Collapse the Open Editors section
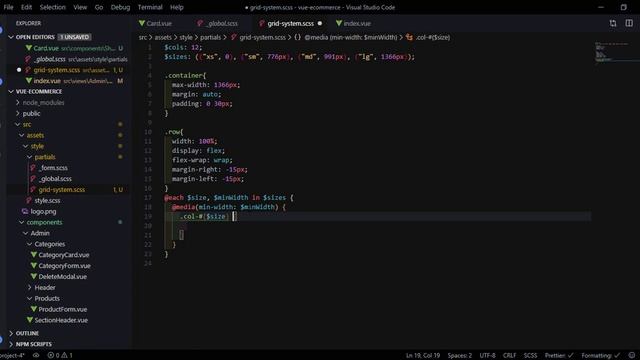Viewport: 640px width, 360px height. pos(11,37)
